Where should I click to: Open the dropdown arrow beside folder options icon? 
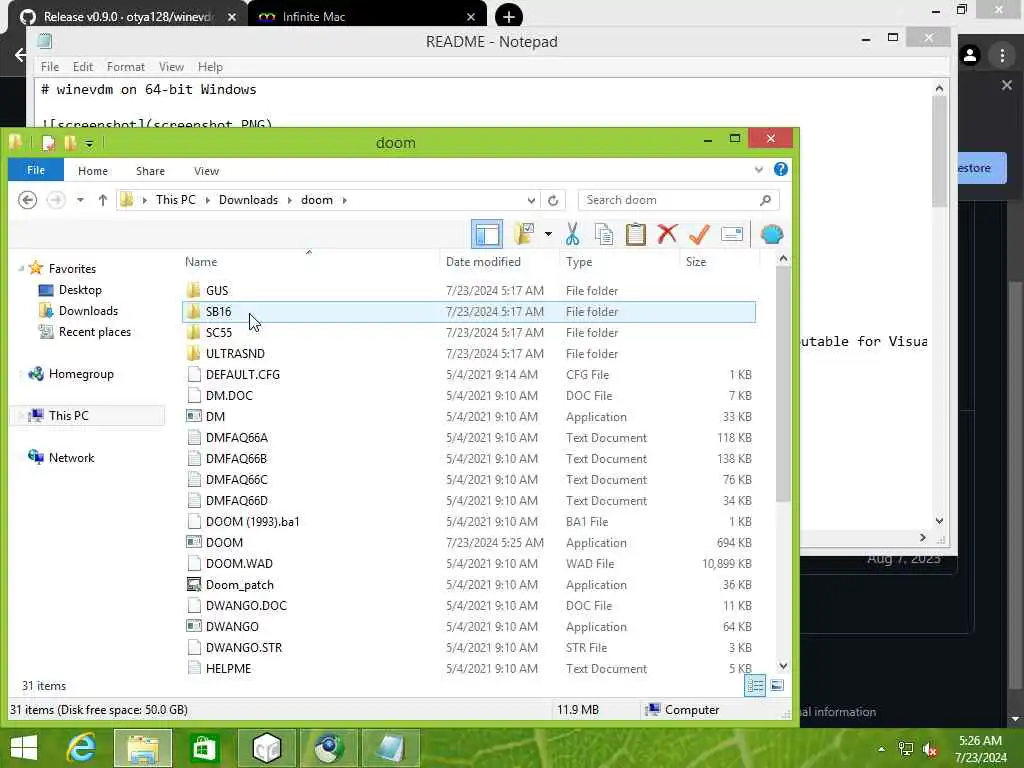pyautogui.click(x=548, y=234)
